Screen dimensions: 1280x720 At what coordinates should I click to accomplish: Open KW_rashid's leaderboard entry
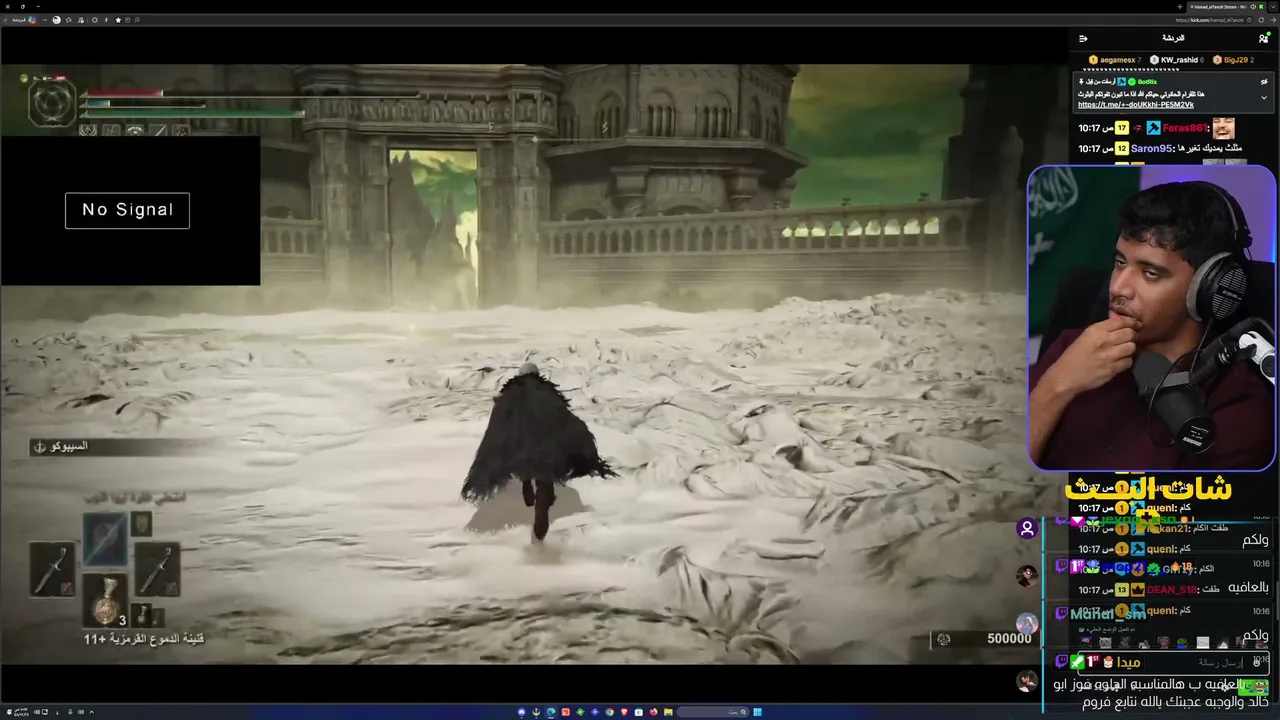tap(1176, 60)
